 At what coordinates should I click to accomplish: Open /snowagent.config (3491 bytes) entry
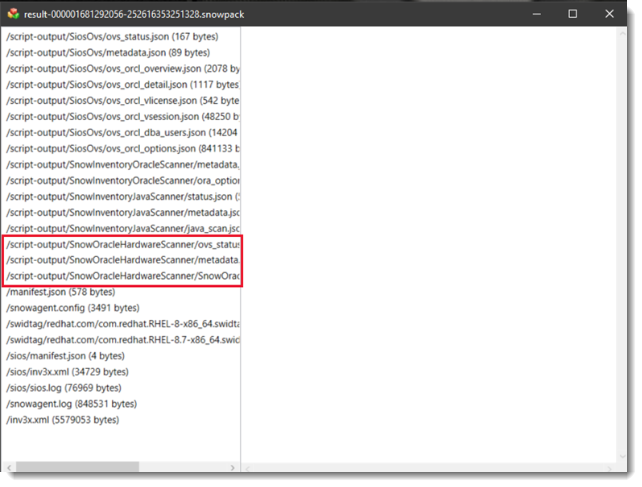point(73,308)
